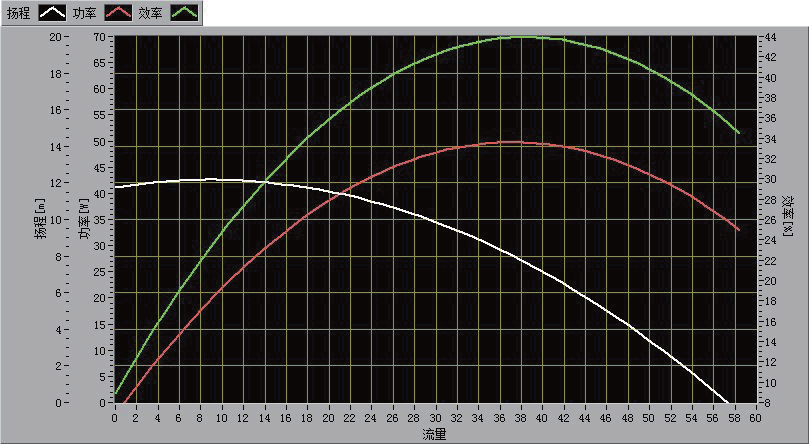Click the 功率 axis value 45
Image resolution: width=809 pixels, height=444 pixels.
[100, 168]
